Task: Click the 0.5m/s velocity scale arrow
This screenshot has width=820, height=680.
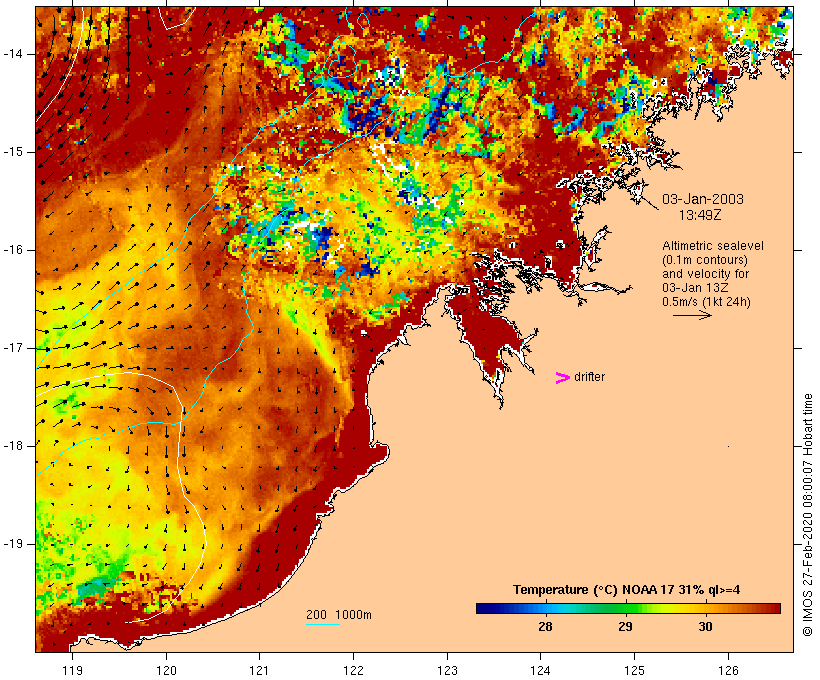Action: click(x=692, y=315)
